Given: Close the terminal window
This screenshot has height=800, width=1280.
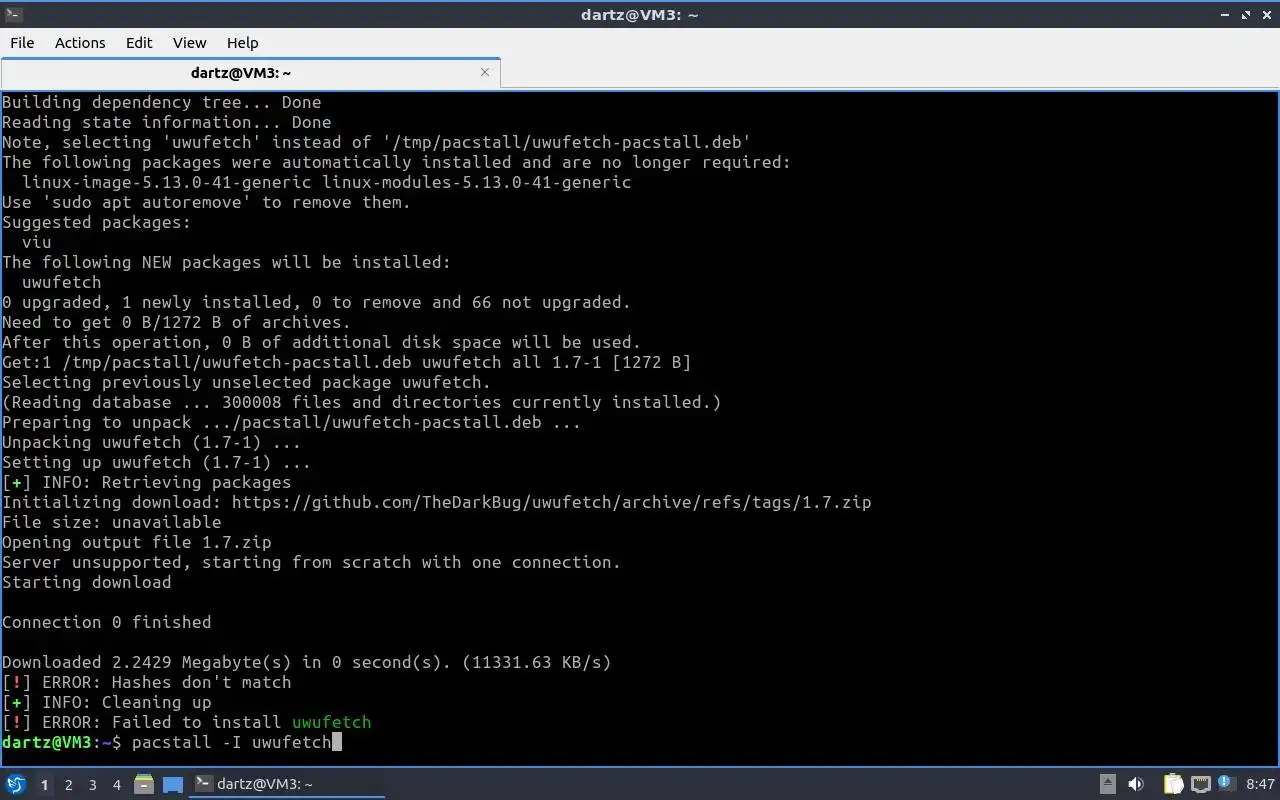Looking at the screenshot, I should (x=1266, y=14).
